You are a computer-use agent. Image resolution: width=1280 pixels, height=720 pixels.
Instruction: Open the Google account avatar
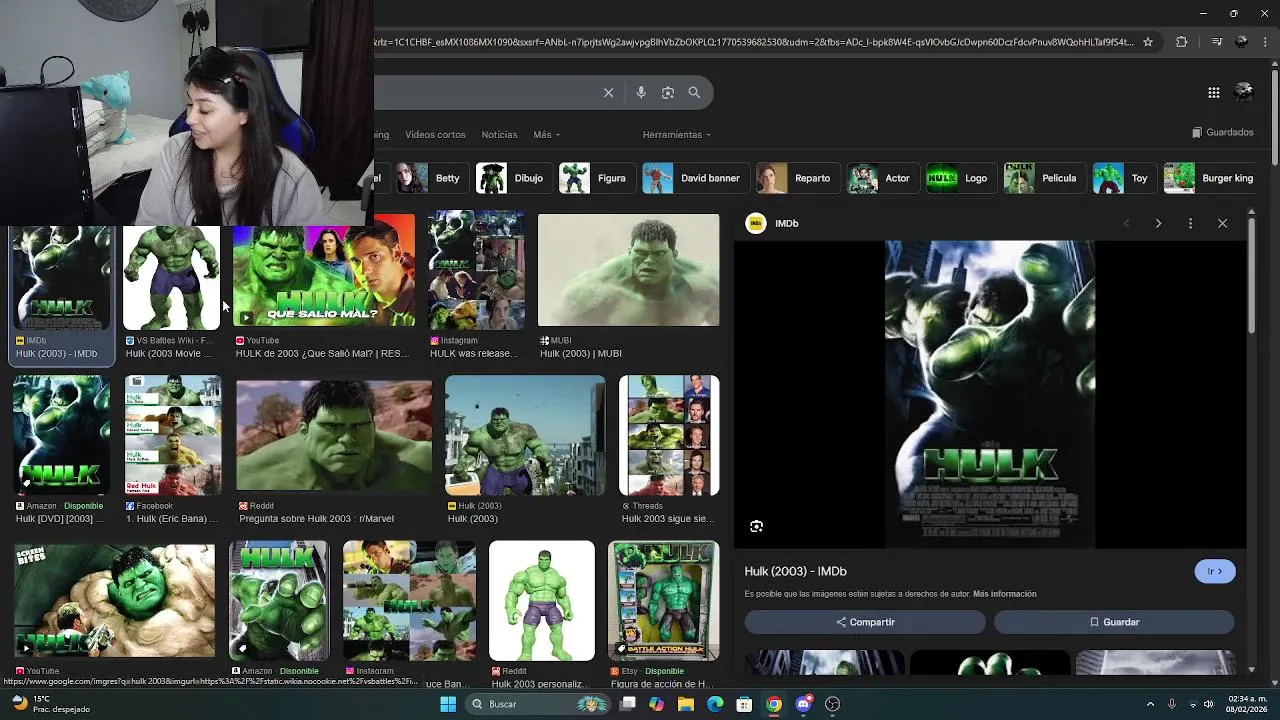1244,92
